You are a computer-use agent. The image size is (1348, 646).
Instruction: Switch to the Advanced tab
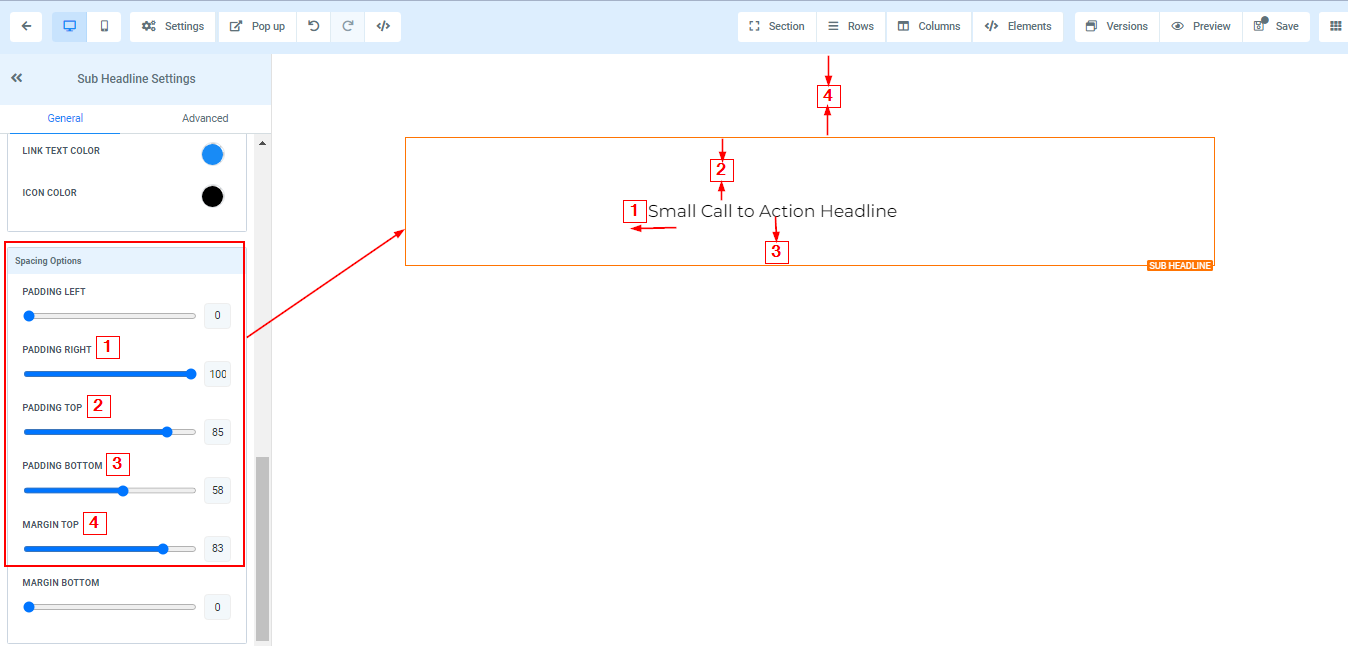[205, 118]
